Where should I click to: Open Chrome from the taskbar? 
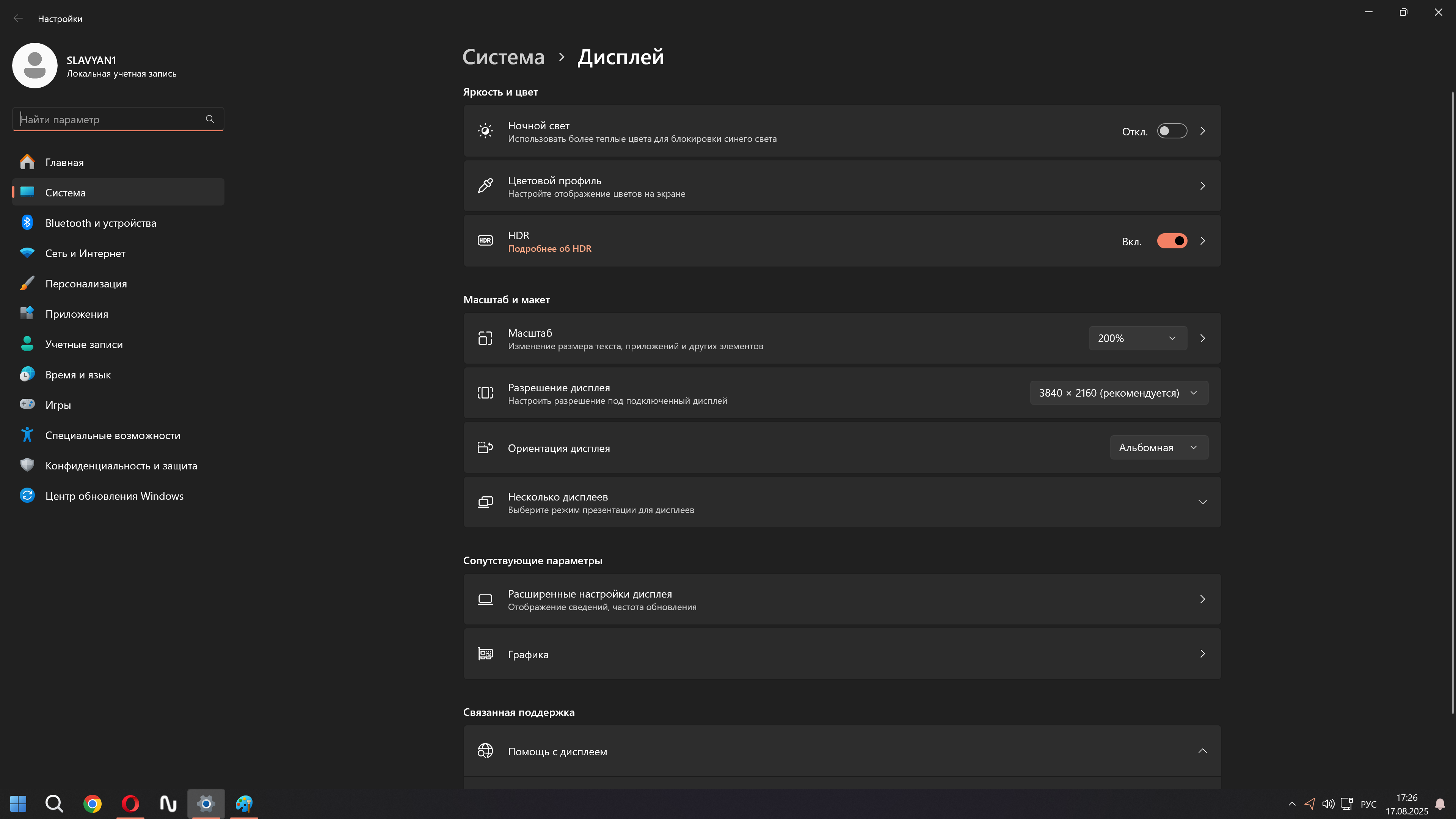click(x=92, y=803)
